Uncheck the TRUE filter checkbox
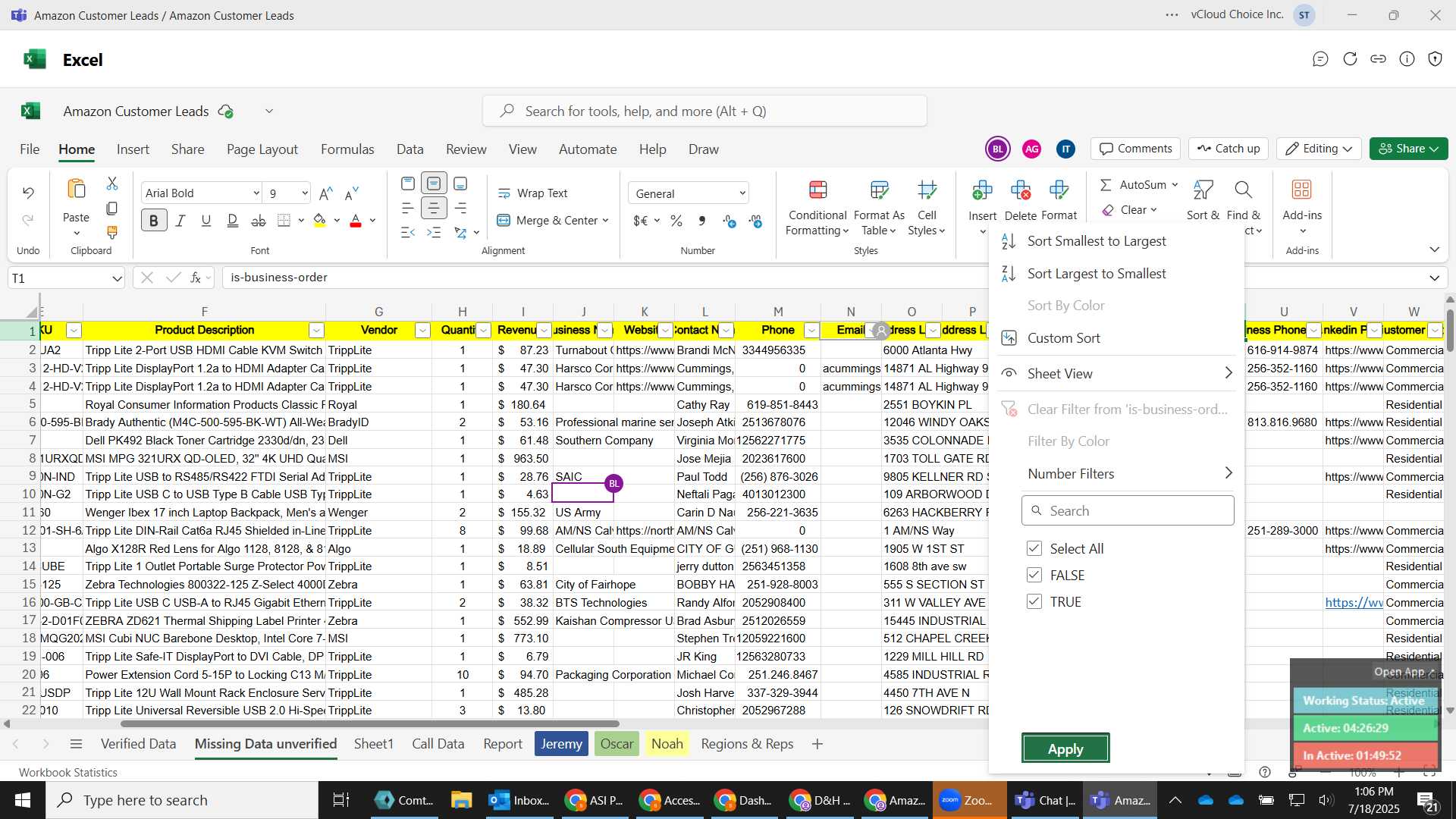1456x819 pixels. (1034, 601)
